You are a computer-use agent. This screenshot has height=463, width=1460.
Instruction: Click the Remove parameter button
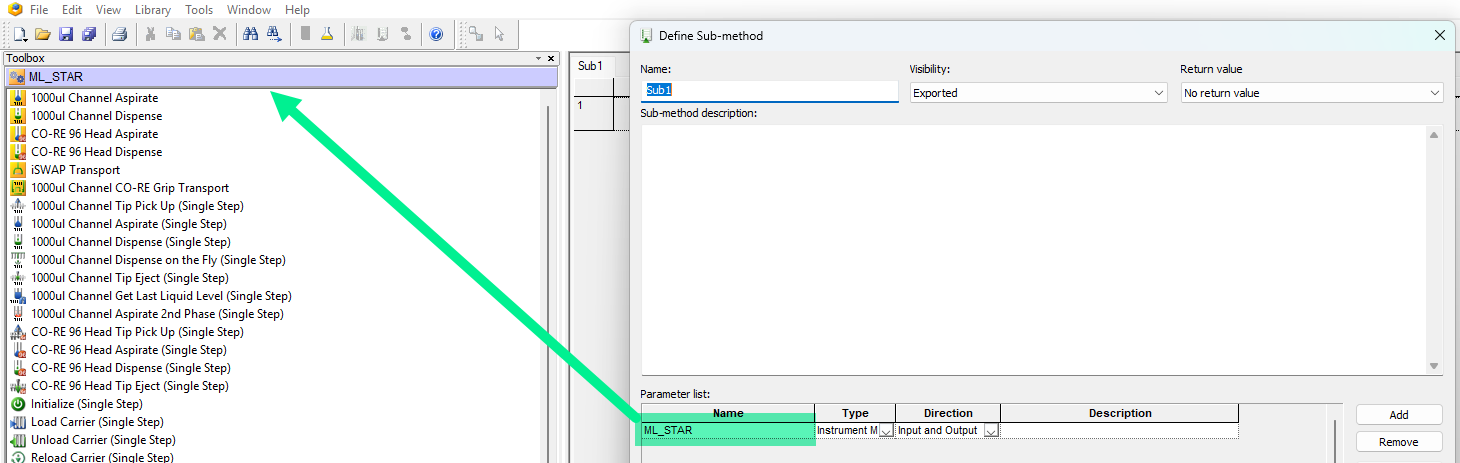[x=1399, y=442]
